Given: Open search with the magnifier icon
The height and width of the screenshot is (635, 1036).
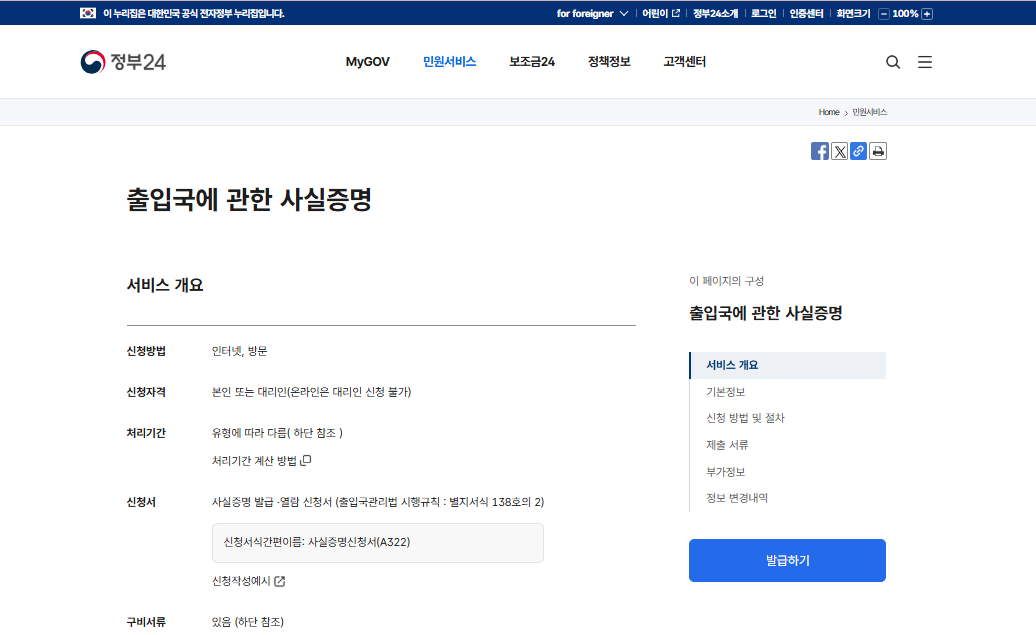Looking at the screenshot, I should pyautogui.click(x=893, y=61).
